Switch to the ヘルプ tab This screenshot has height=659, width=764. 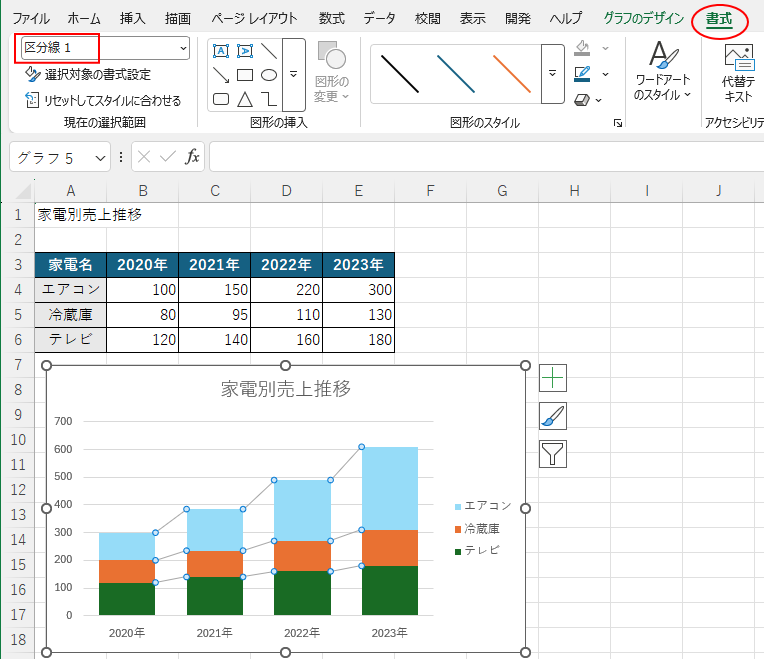click(566, 19)
